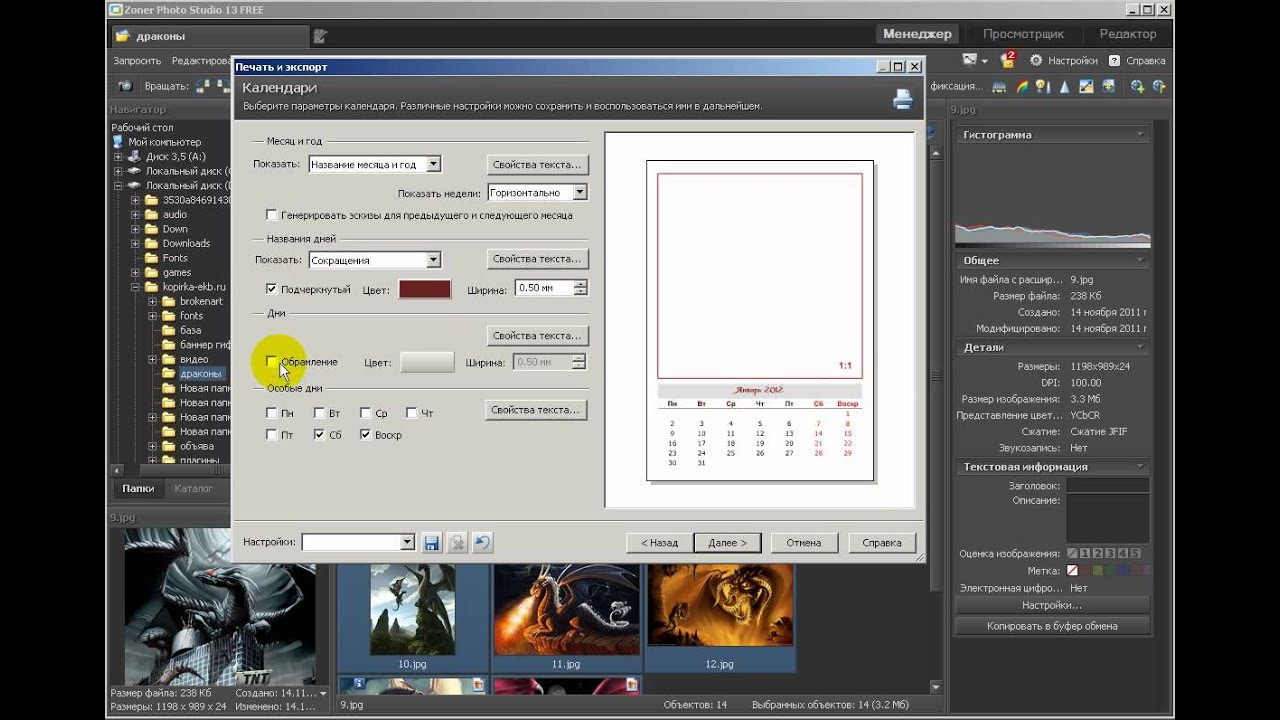Viewport: 1280px width, 720px height.
Task: Set image rating to 3
Action: [x=1110, y=553]
